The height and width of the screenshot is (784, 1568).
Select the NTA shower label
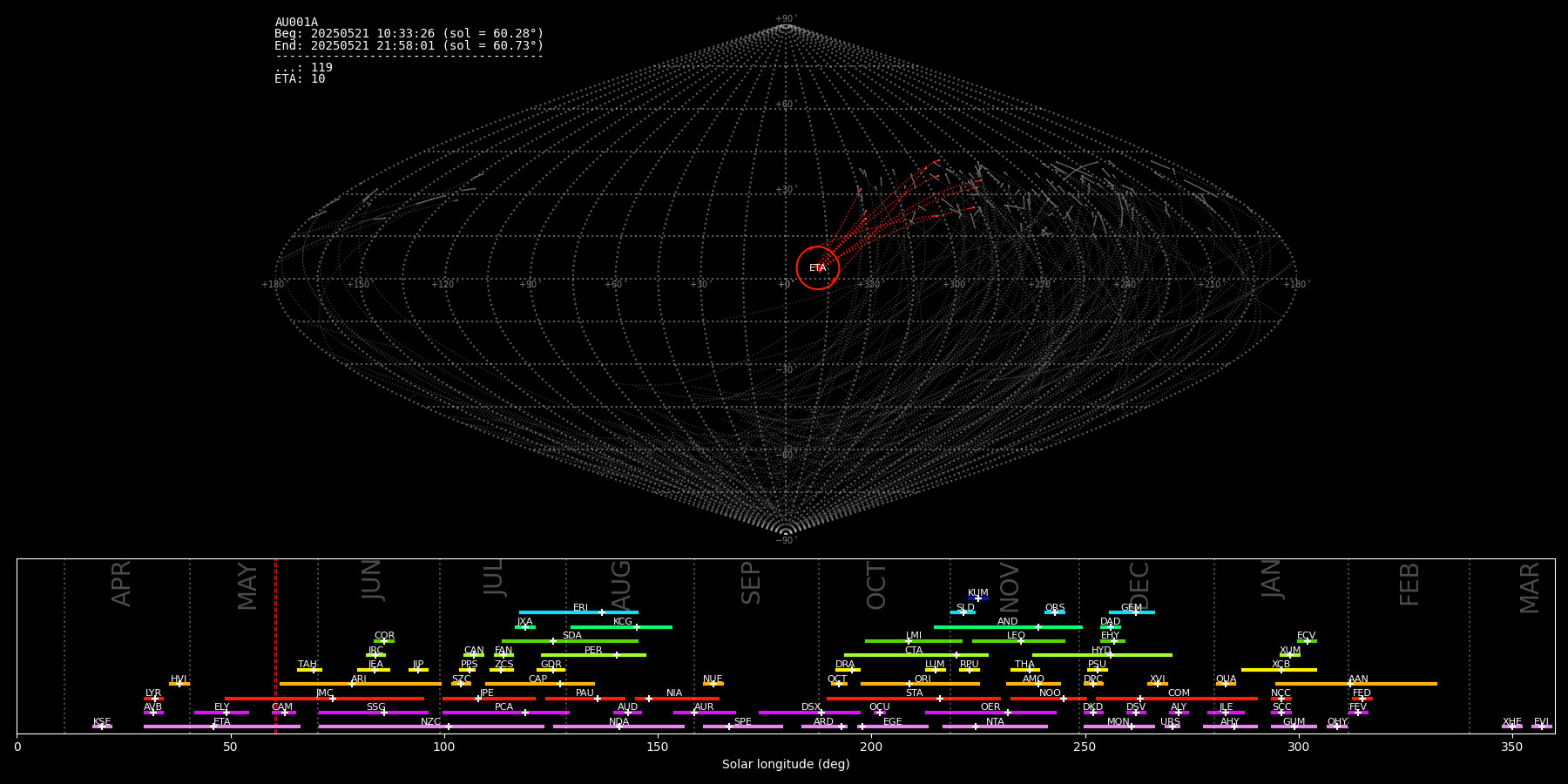pyautogui.click(x=995, y=722)
